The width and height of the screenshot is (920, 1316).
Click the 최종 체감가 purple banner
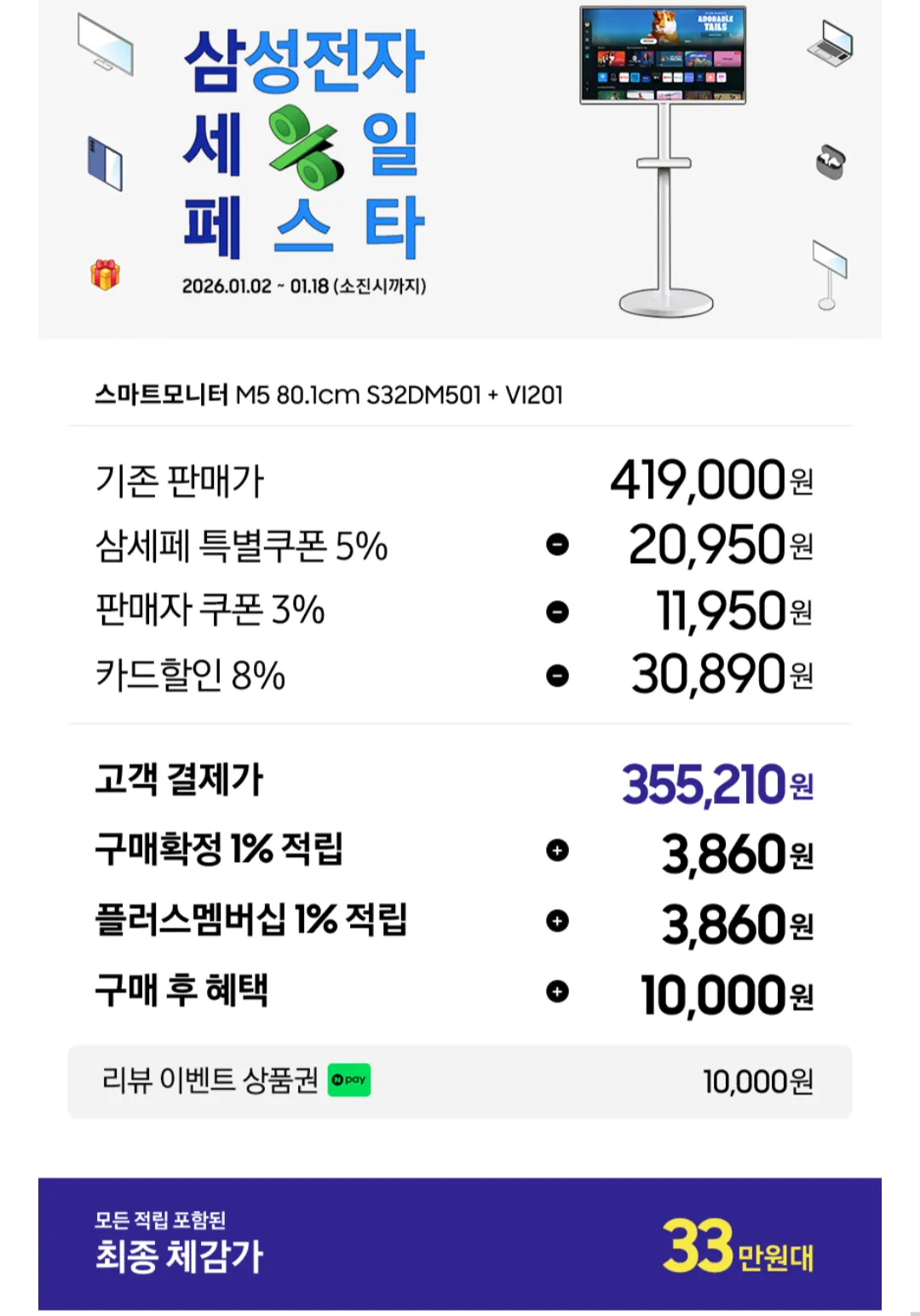tap(460, 1244)
